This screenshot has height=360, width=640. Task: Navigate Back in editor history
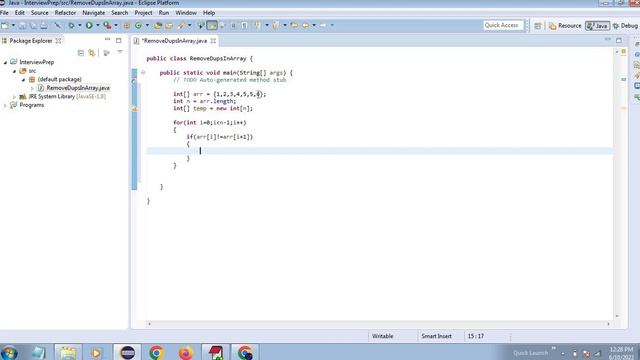(x=305, y=25)
